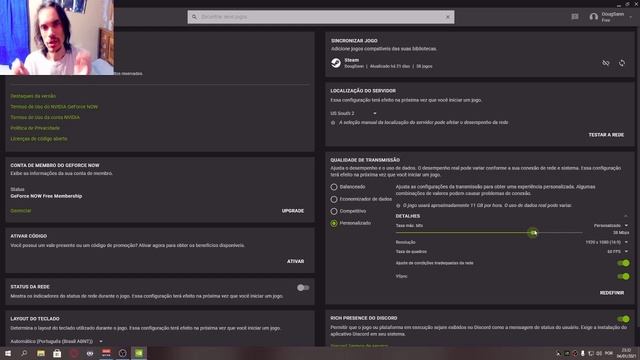
Task: Select the Personalizado streaming quality option
Action: tap(334, 223)
